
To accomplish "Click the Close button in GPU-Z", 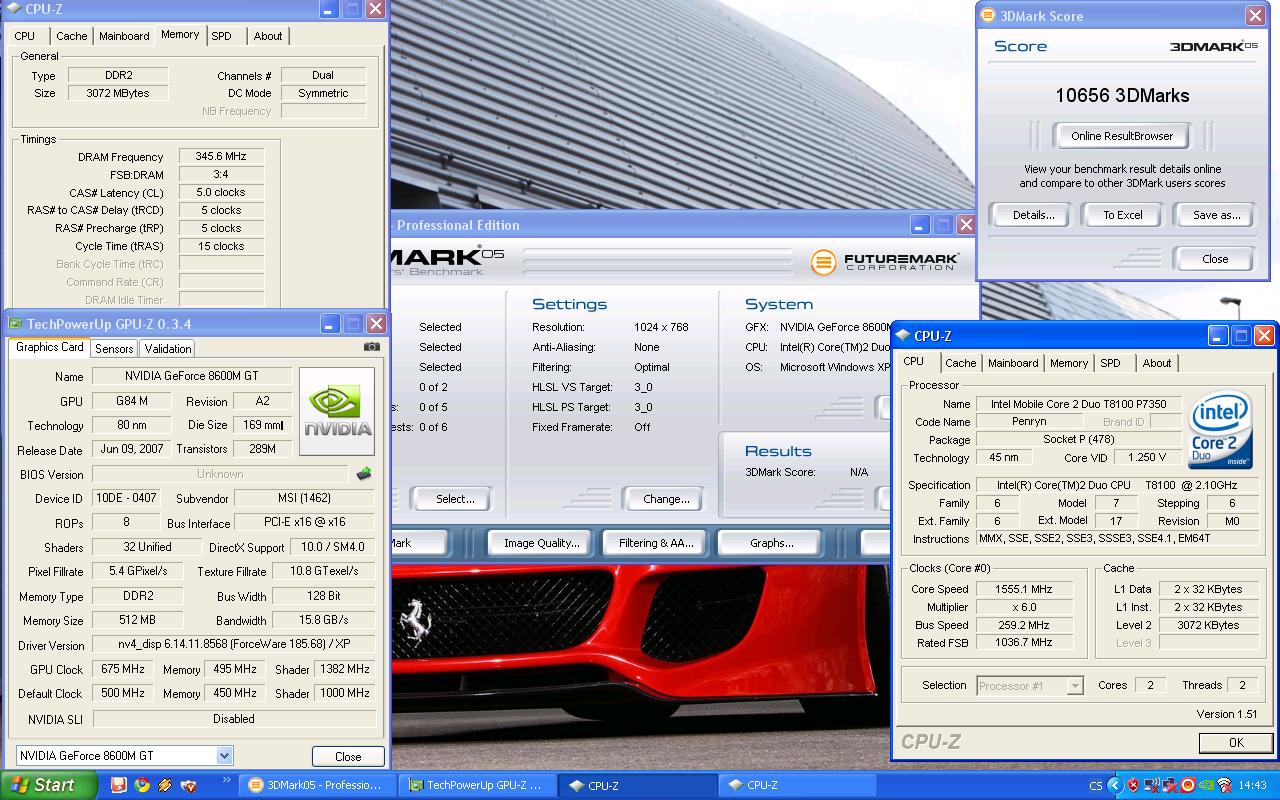I will 348,757.
